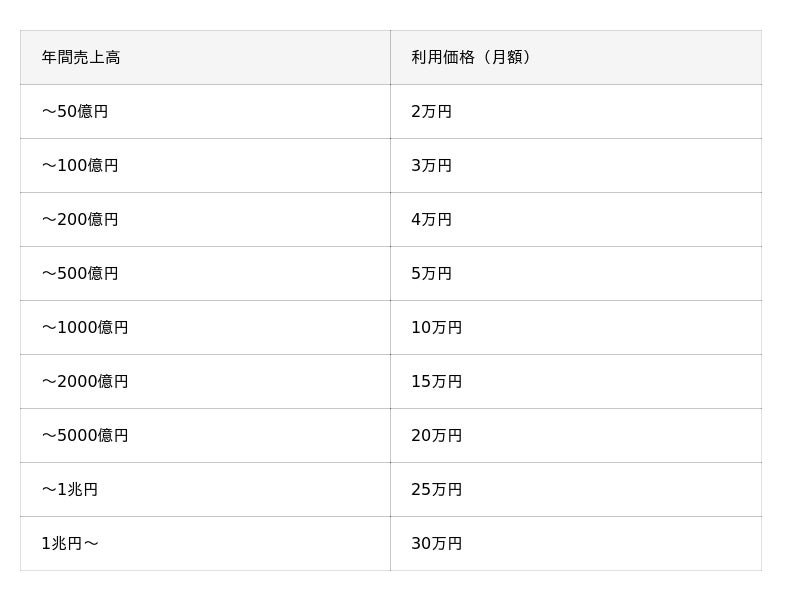Click the ～1兆円 cell
Viewport: 800px width, 601px height.
coord(205,490)
